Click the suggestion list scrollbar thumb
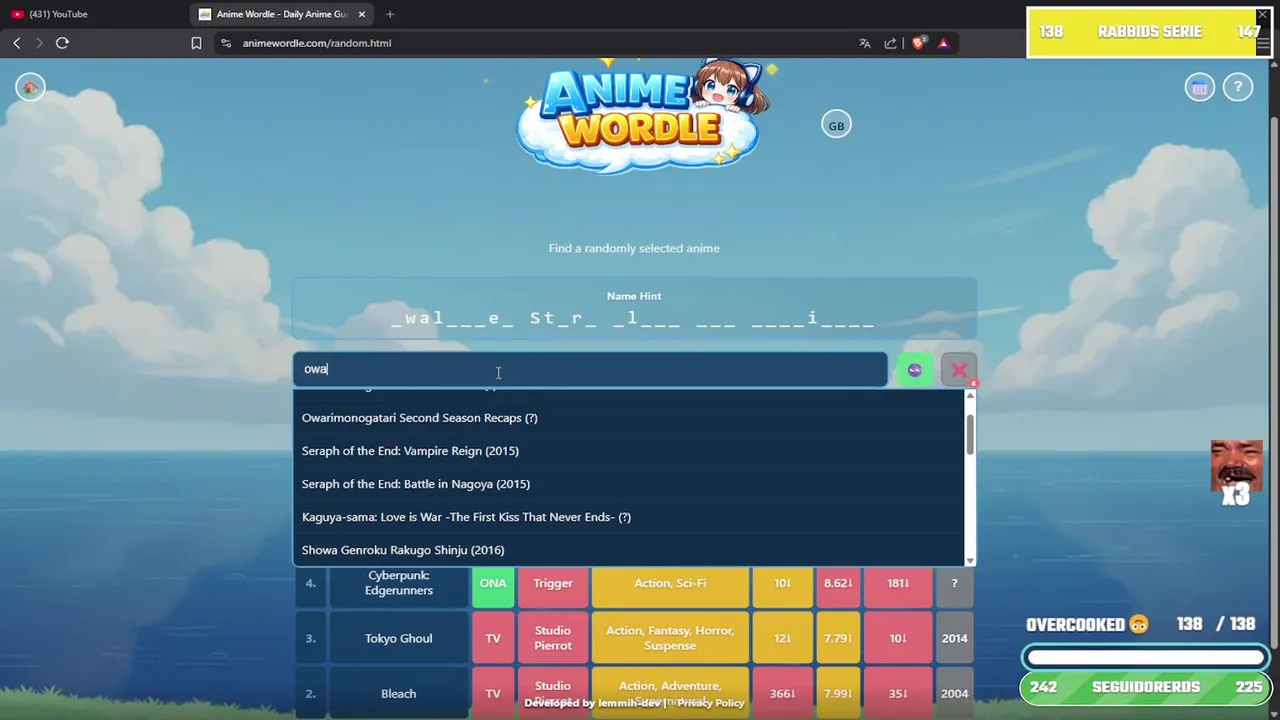 (969, 433)
